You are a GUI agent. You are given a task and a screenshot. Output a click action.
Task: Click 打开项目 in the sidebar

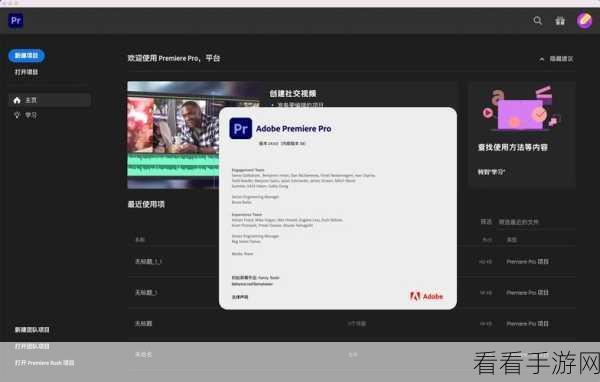click(26, 72)
